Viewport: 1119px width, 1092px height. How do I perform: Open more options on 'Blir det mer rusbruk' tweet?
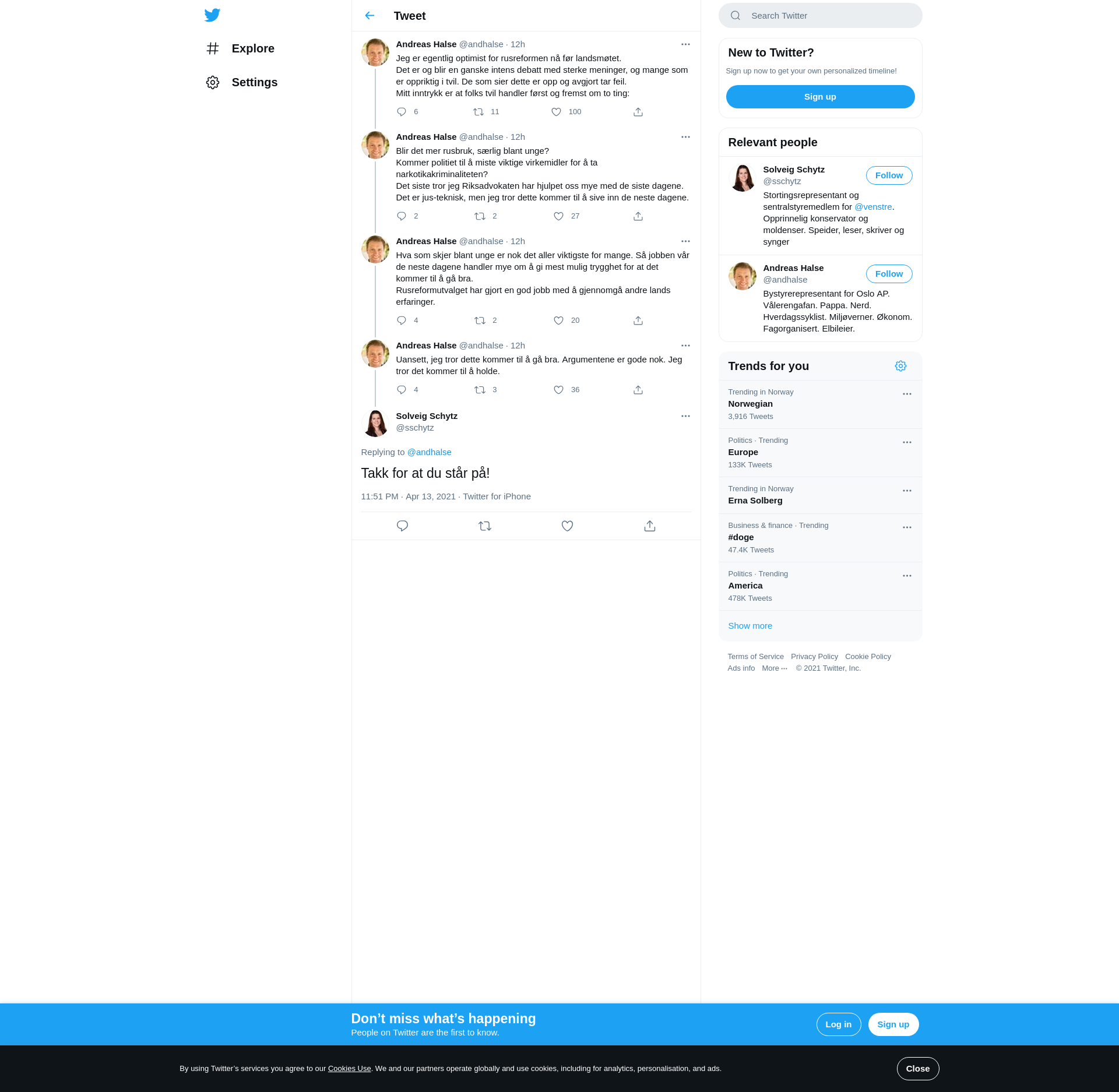(685, 137)
